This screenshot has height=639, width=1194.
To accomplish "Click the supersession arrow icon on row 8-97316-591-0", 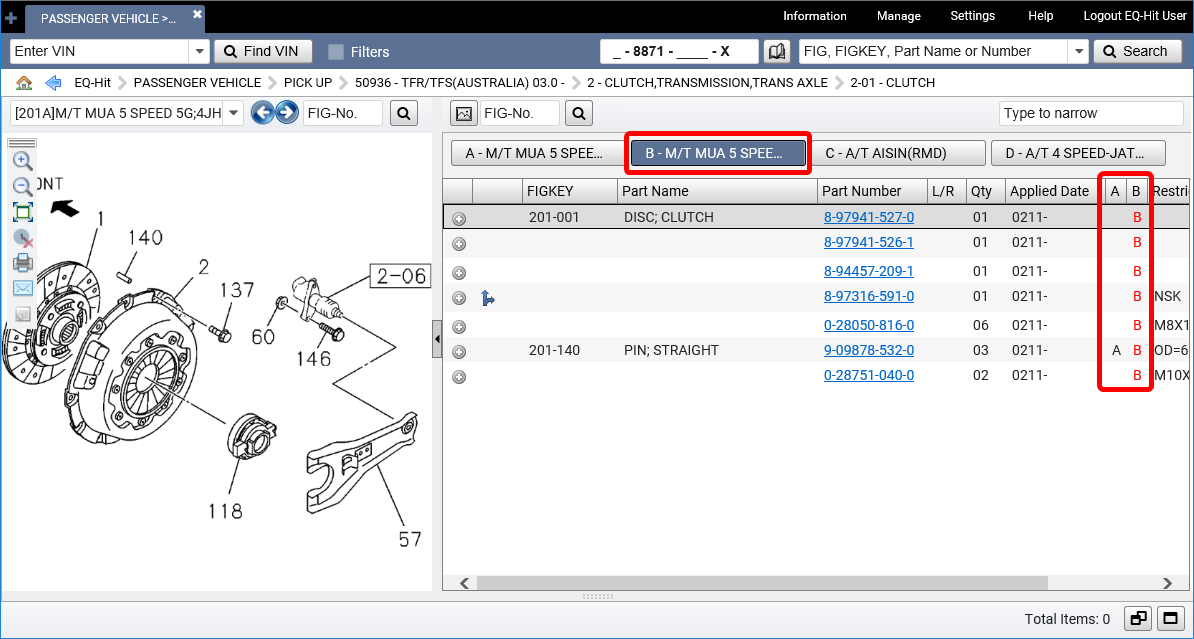I will 488,297.
